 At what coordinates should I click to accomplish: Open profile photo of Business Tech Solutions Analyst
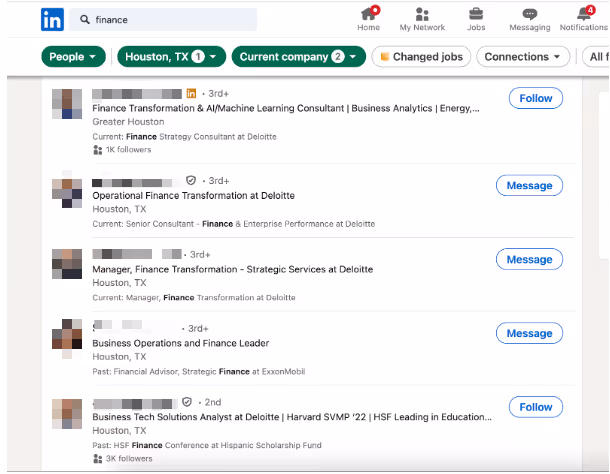coord(67,414)
